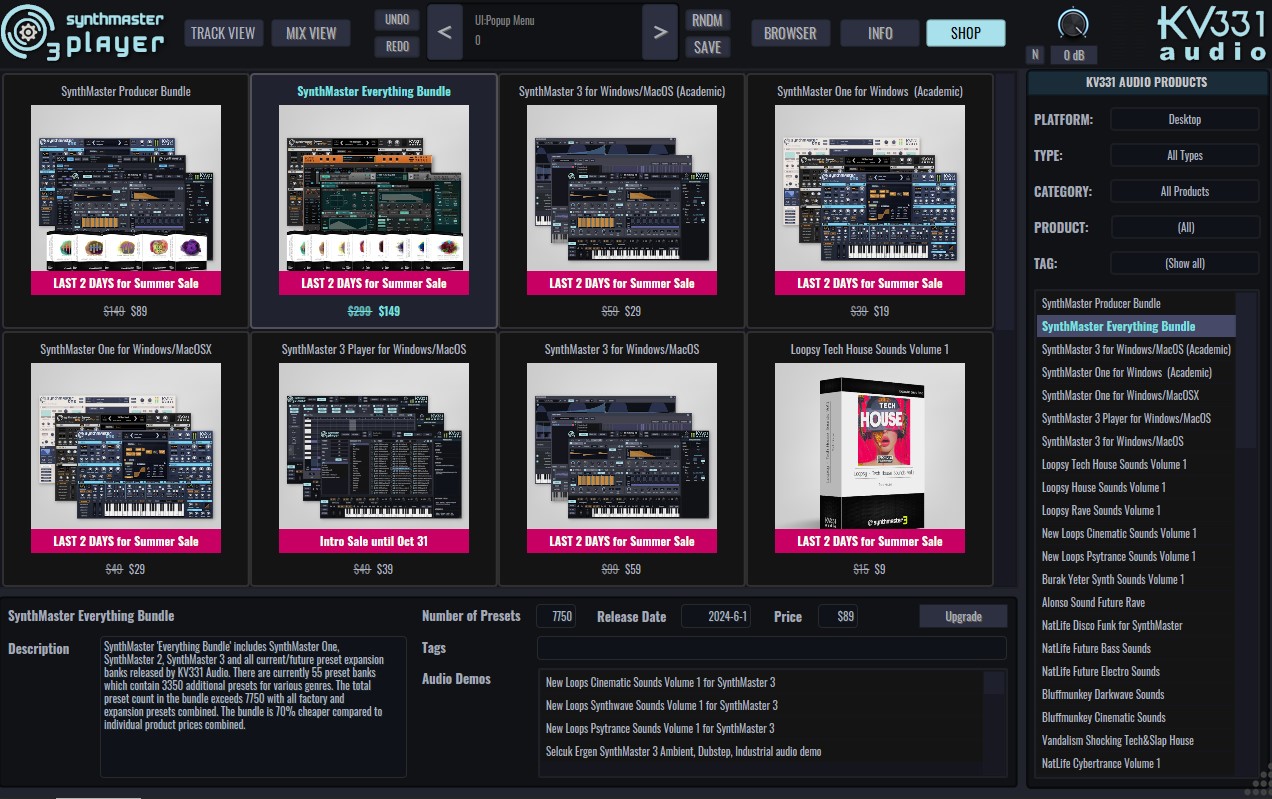Open the Track View
This screenshot has width=1272, height=799.
(222, 33)
